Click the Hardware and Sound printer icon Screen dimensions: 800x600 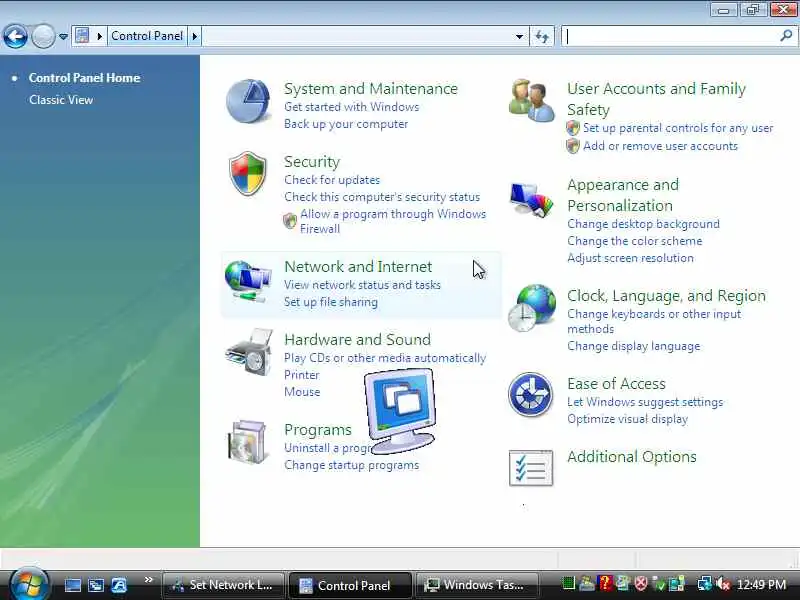click(249, 353)
